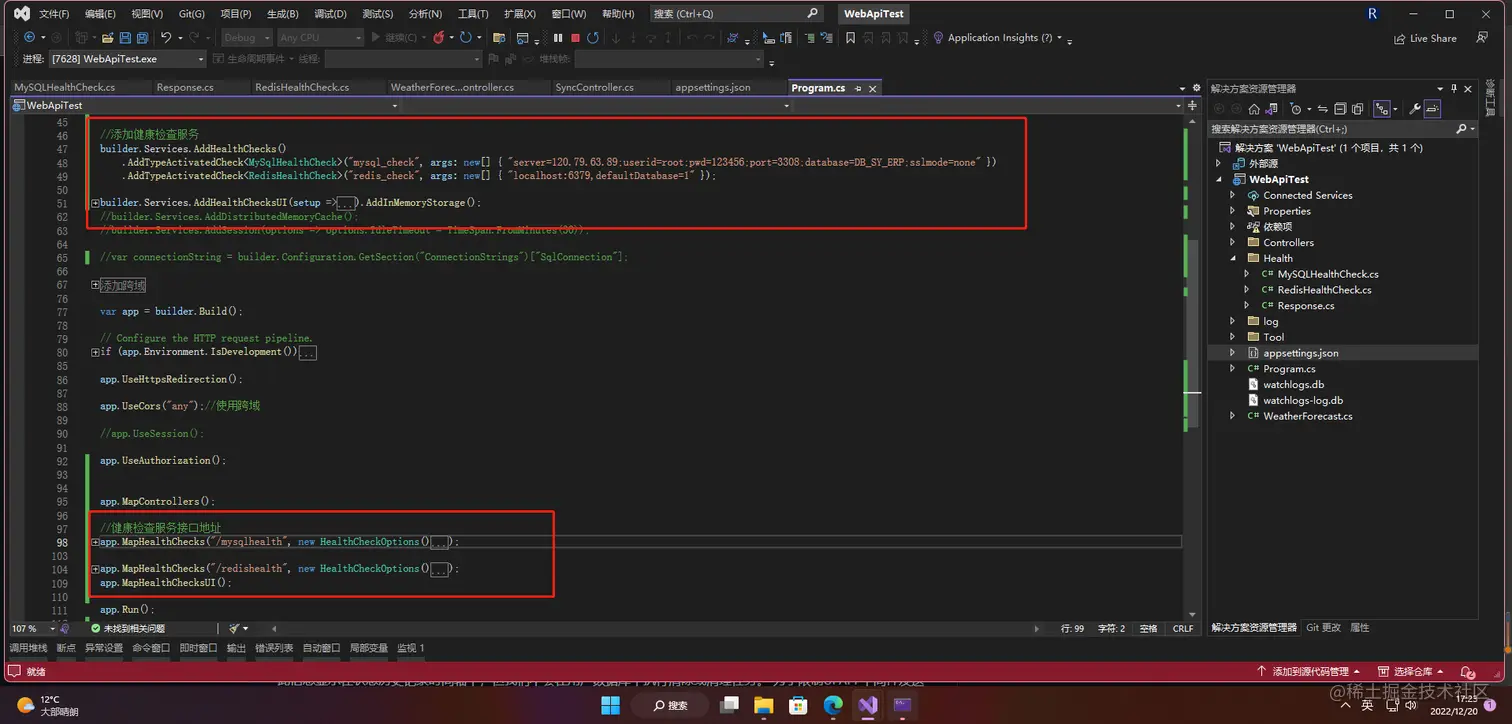Click the Live Share icon
Viewport: 1512px width, 724px height.
[1400, 38]
